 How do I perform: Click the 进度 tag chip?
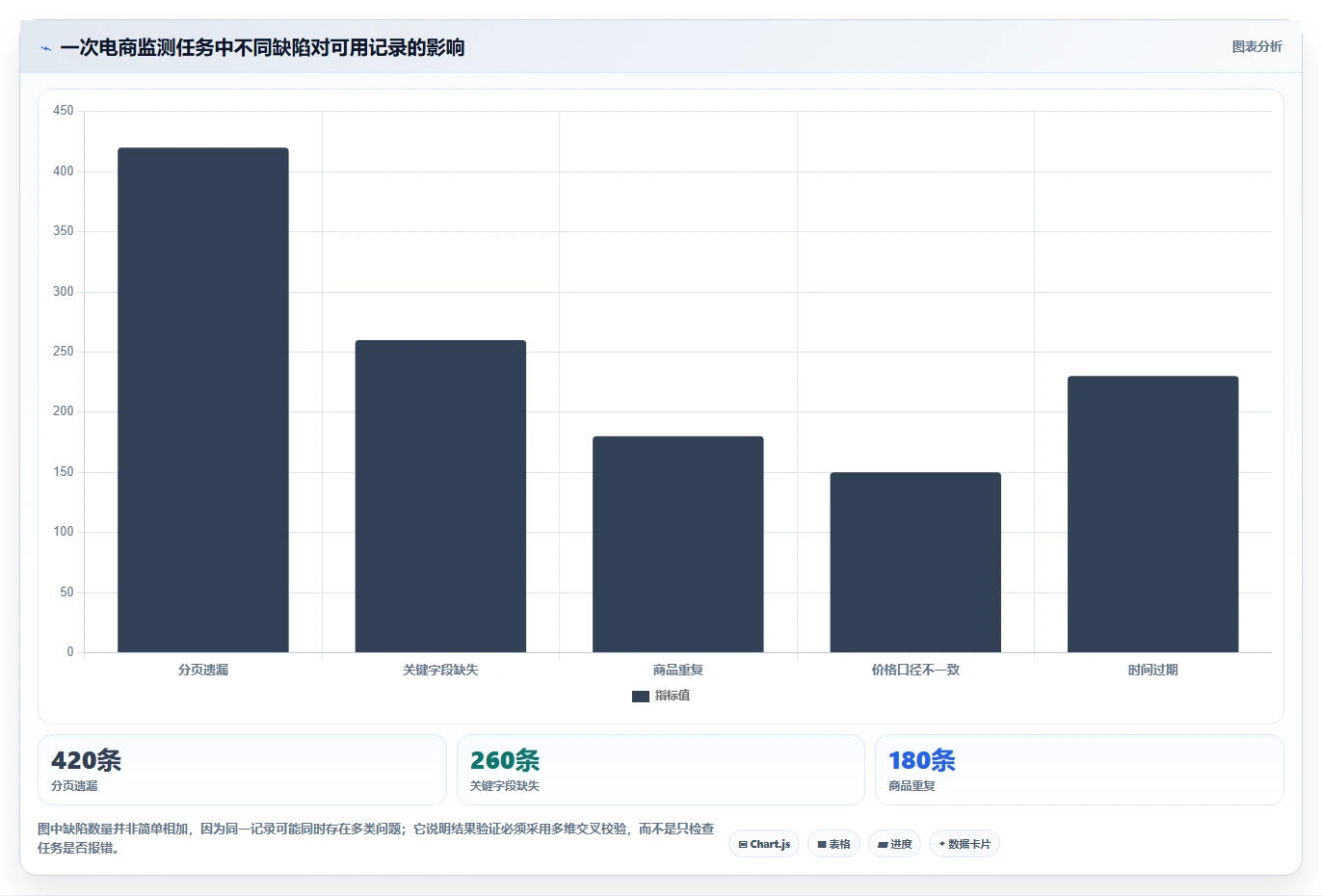[x=894, y=844]
